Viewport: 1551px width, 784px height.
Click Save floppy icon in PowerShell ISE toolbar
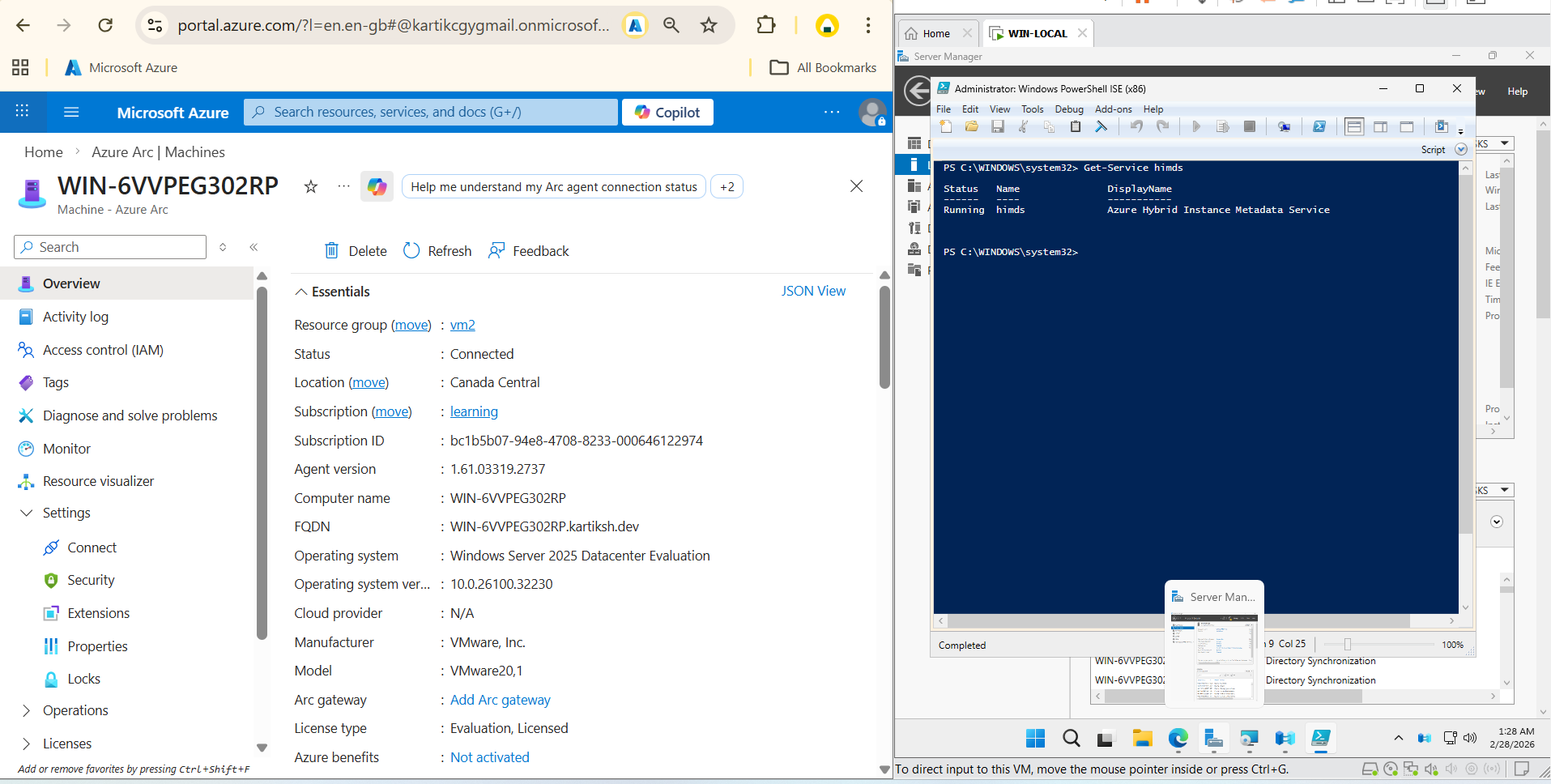(x=998, y=126)
